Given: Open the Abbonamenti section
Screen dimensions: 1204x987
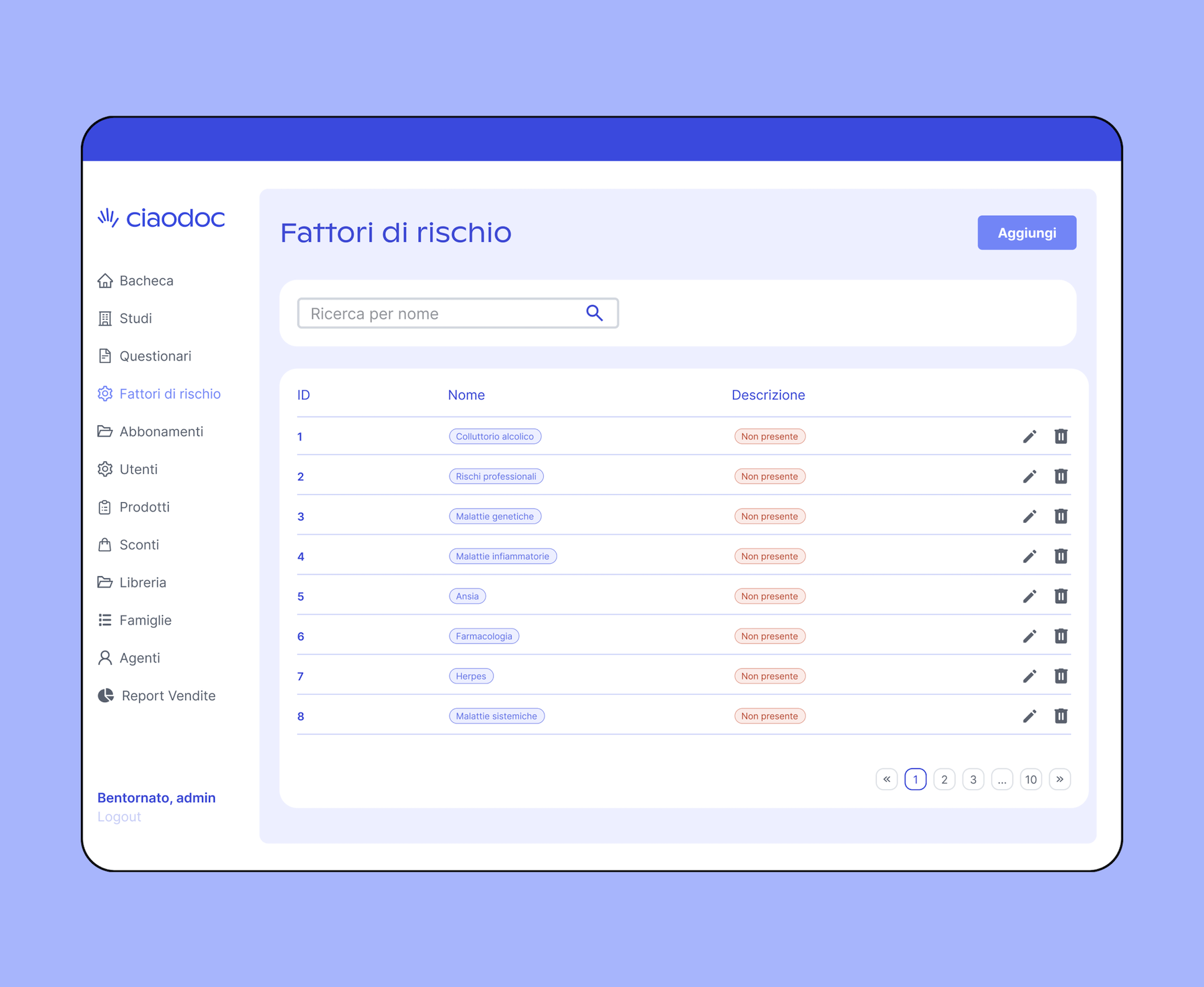Looking at the screenshot, I should pyautogui.click(x=161, y=432).
